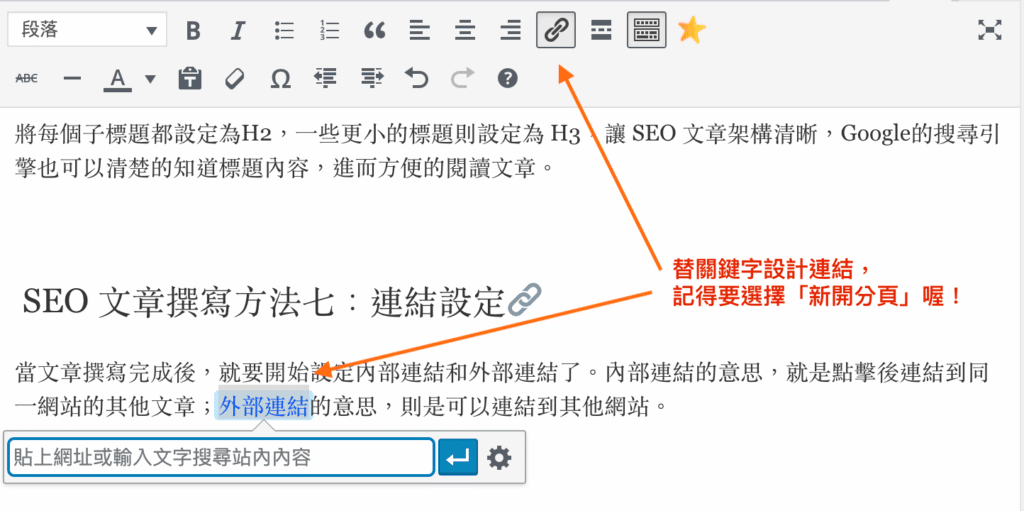This screenshot has width=1024, height=511.
Task: Insert a bulleted list
Action: pos(284,31)
